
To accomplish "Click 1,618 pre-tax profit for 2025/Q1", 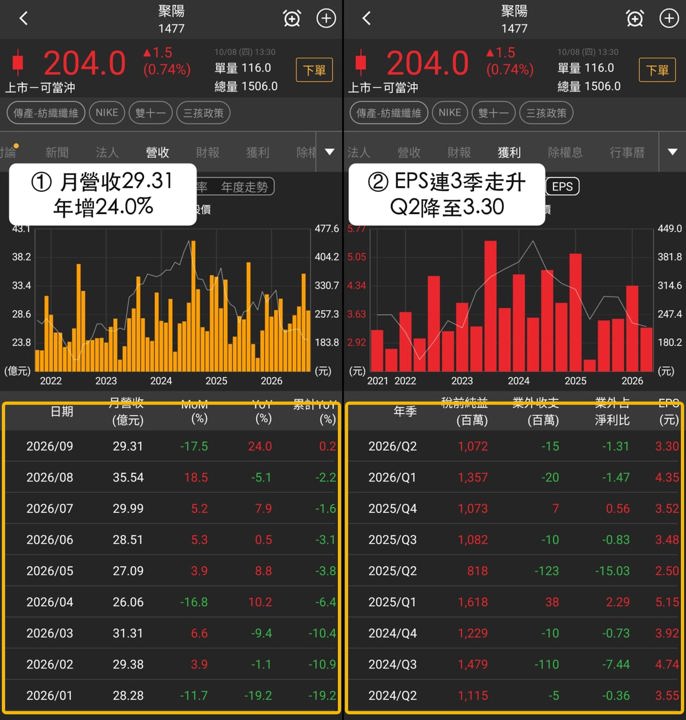I will [473, 602].
